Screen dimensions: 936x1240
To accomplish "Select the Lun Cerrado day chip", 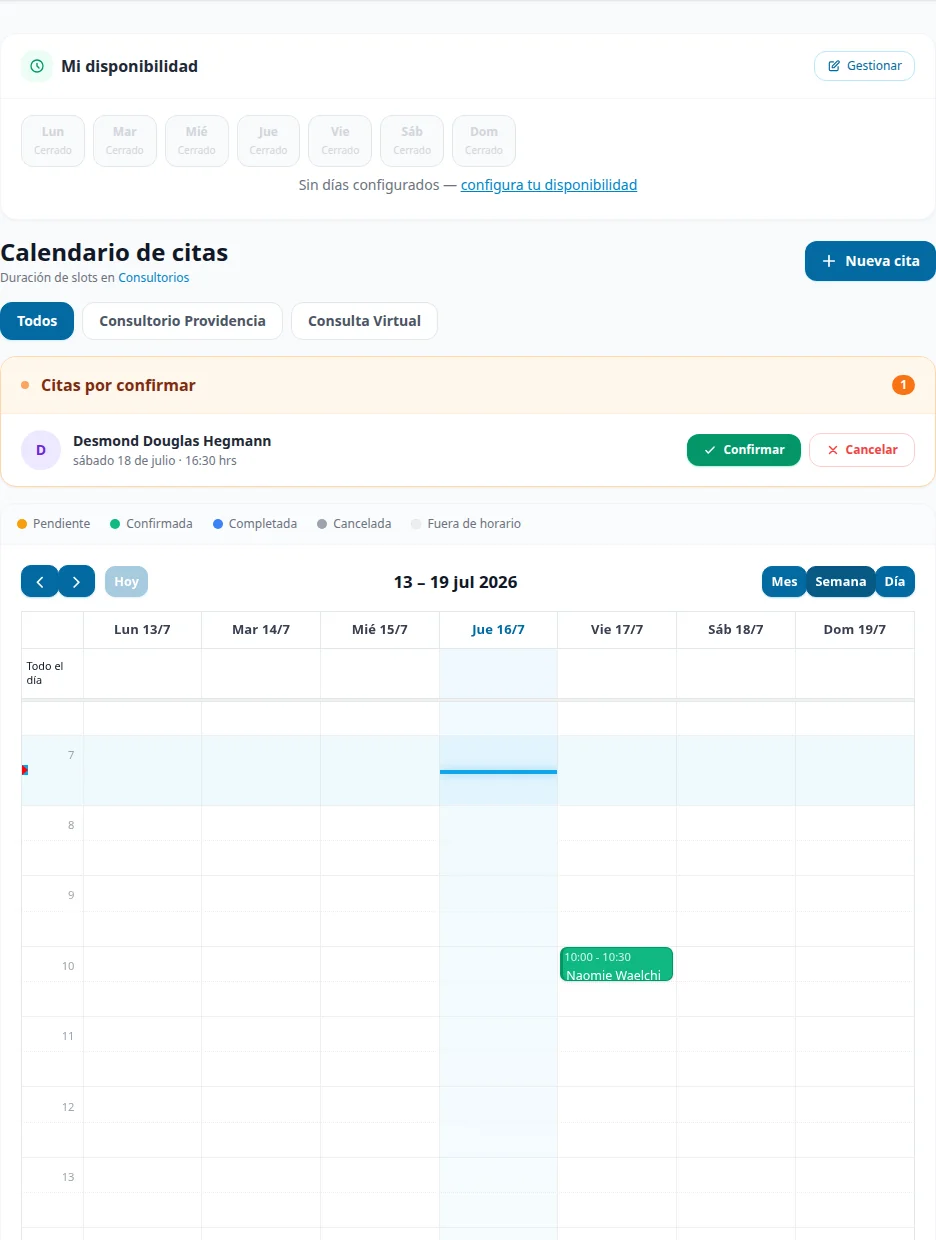I will coord(53,140).
